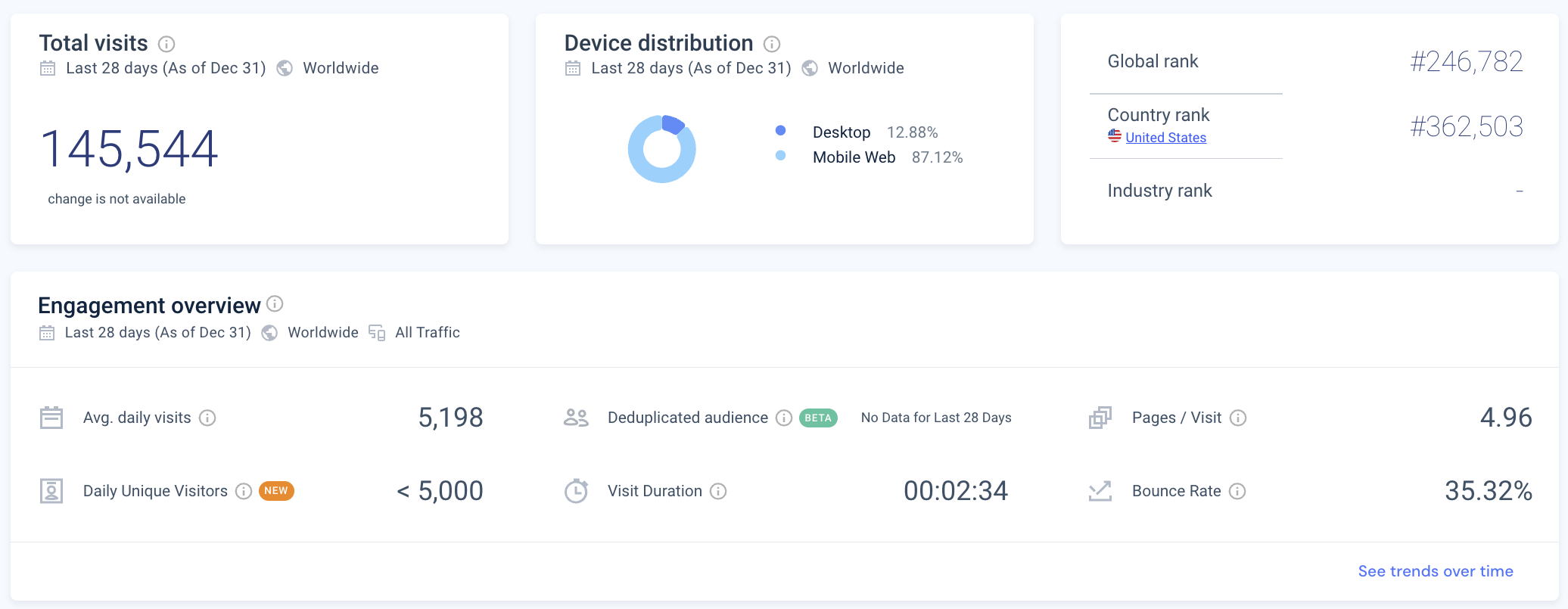
Task: Click the BETA badge on Deduplicated audience
Action: 818,418
